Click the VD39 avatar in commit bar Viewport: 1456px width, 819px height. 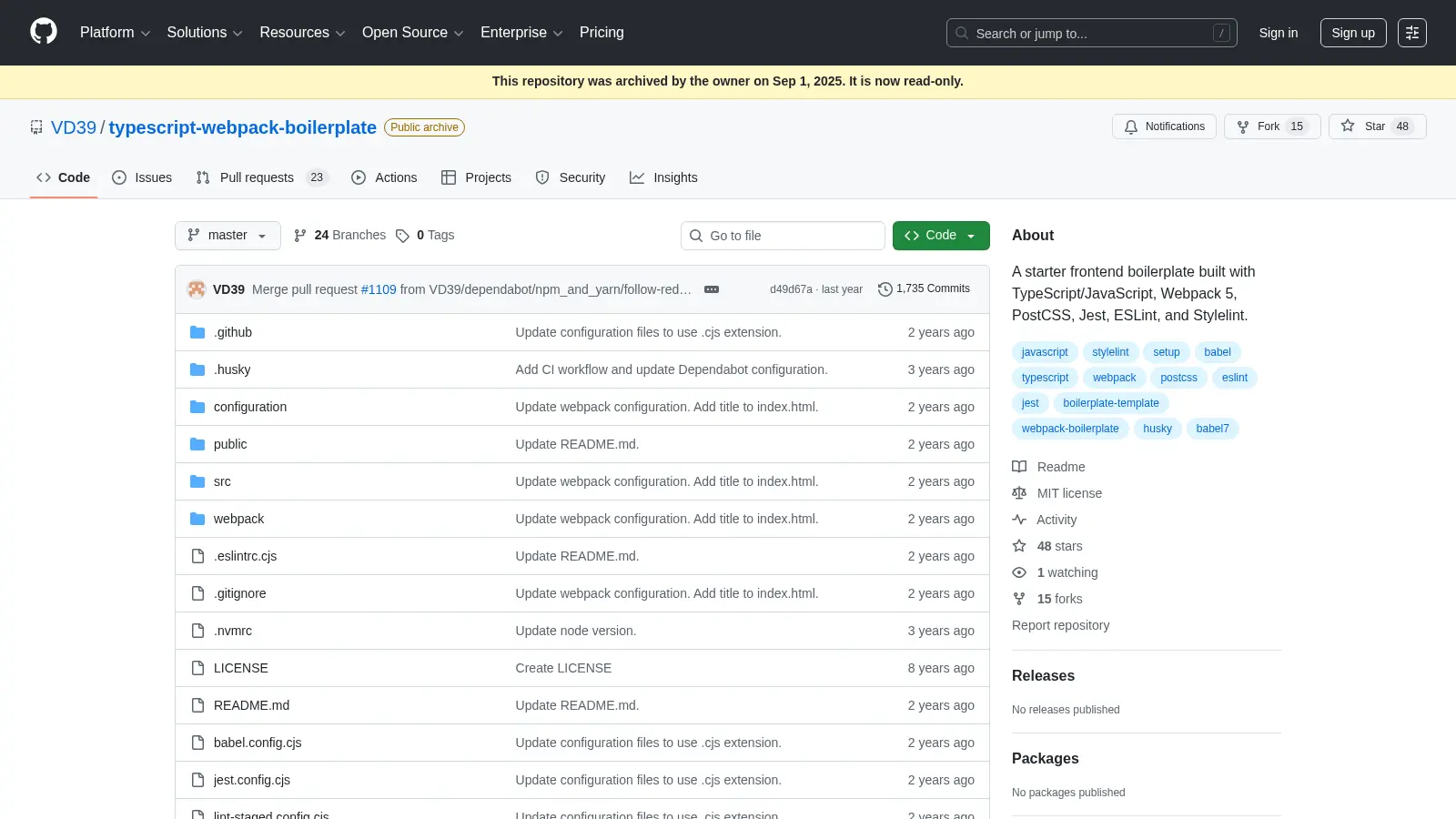point(197,289)
